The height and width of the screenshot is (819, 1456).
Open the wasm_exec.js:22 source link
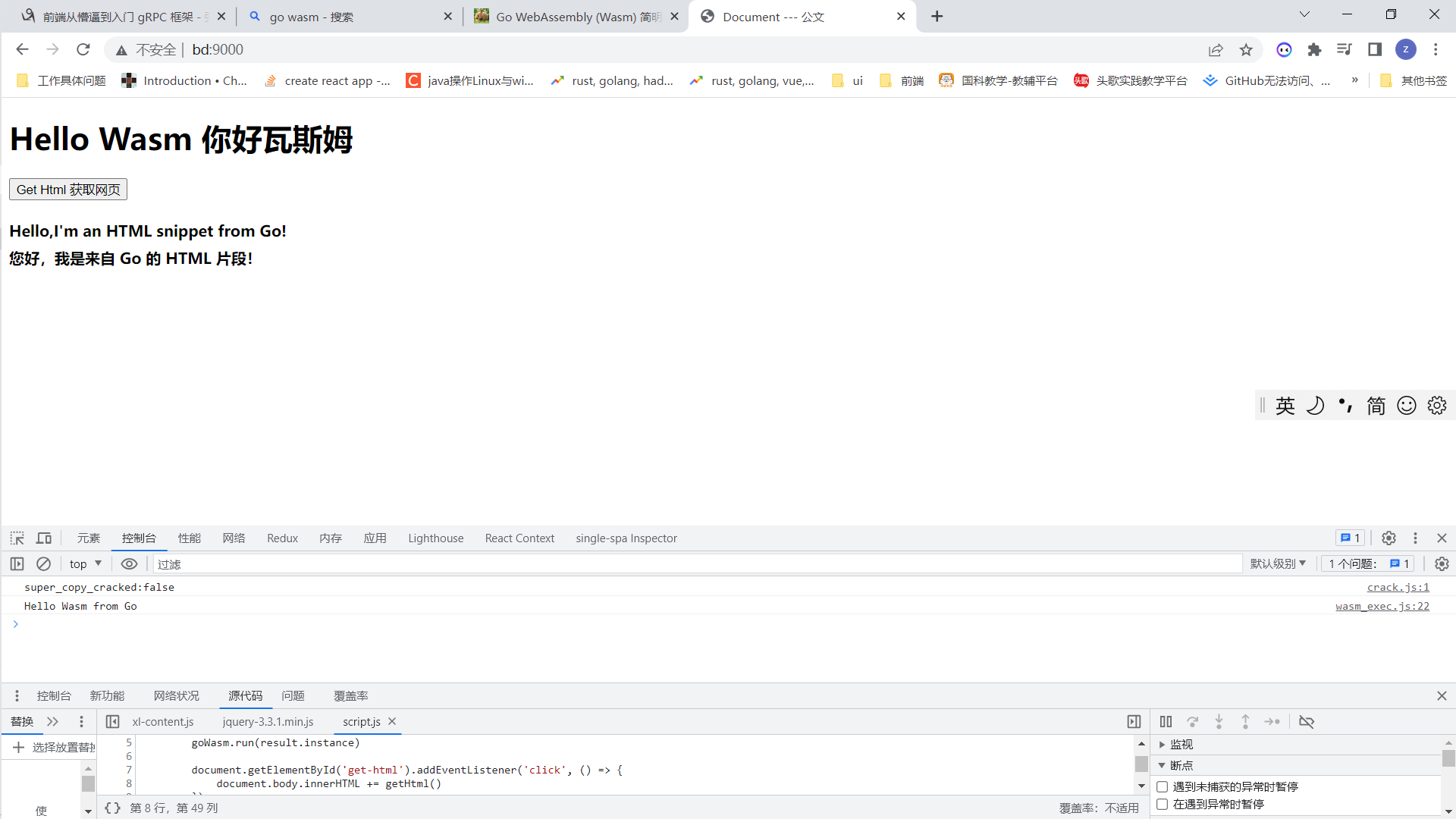coord(1382,607)
